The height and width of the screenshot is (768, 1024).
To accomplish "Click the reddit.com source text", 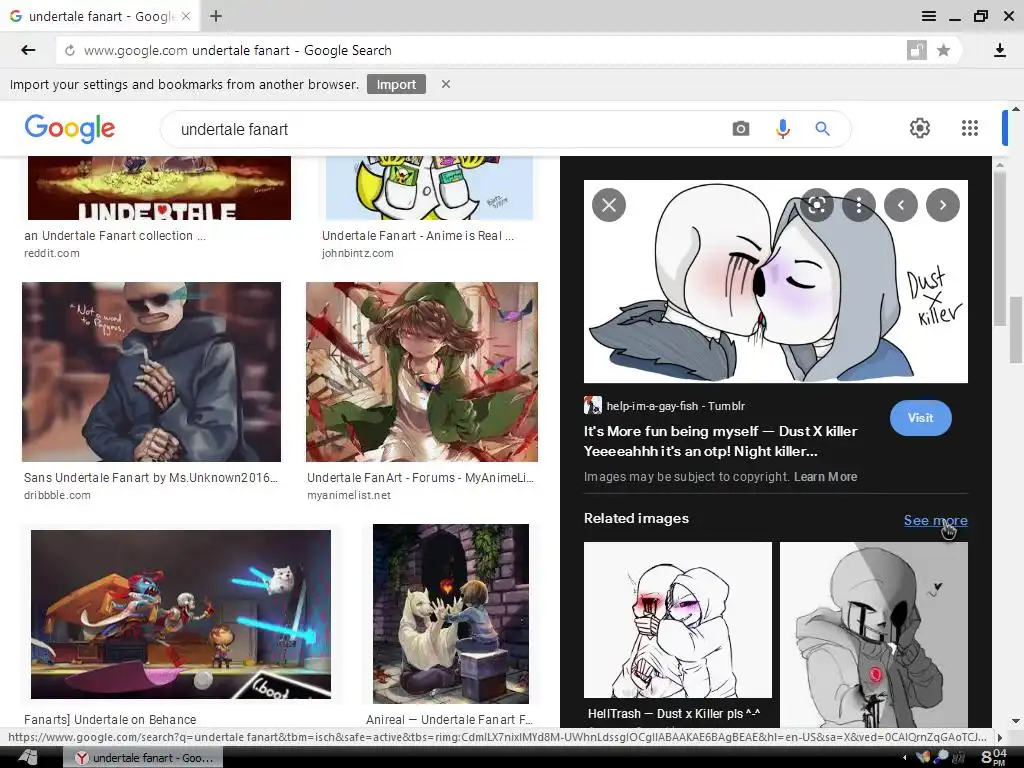I will [52, 253].
